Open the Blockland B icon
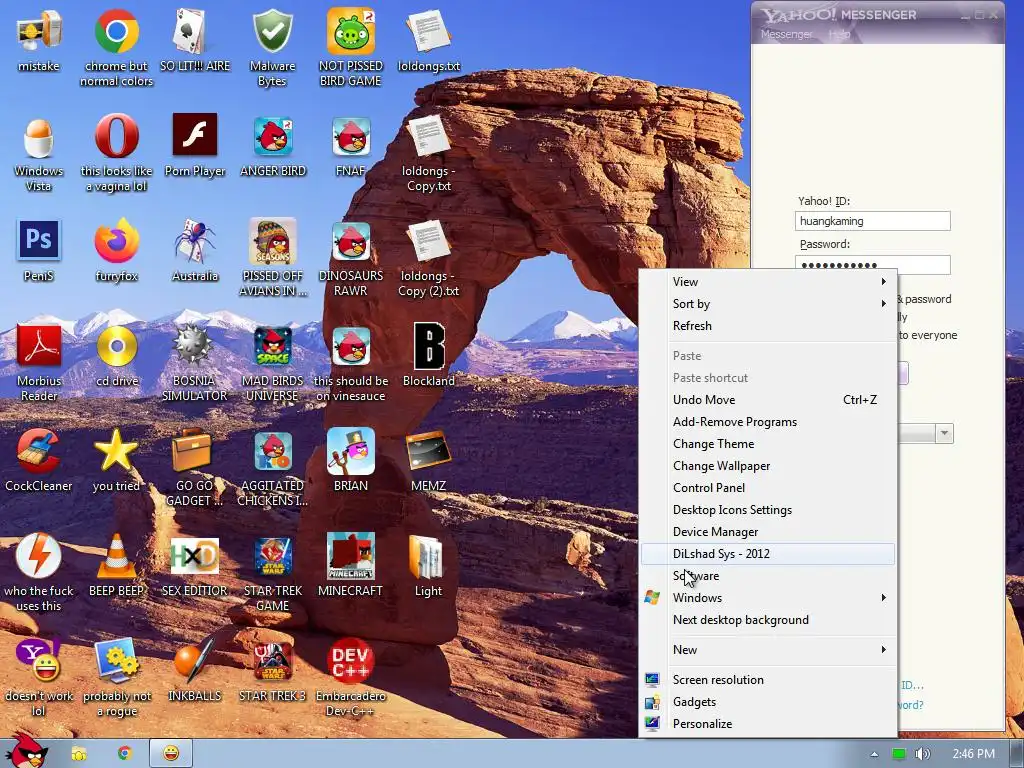 pos(429,346)
